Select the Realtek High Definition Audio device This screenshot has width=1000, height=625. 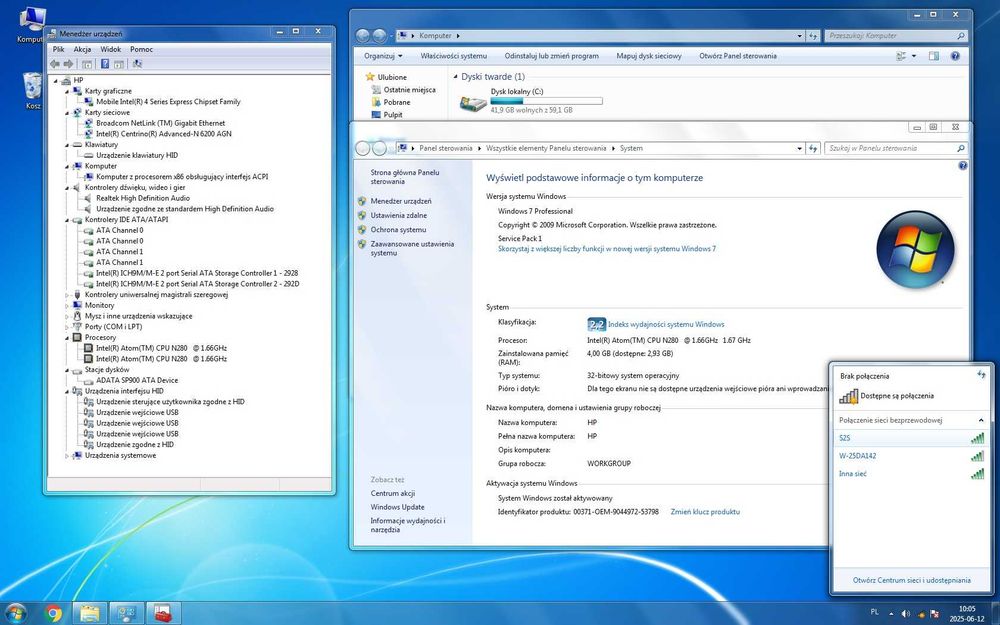(x=143, y=198)
